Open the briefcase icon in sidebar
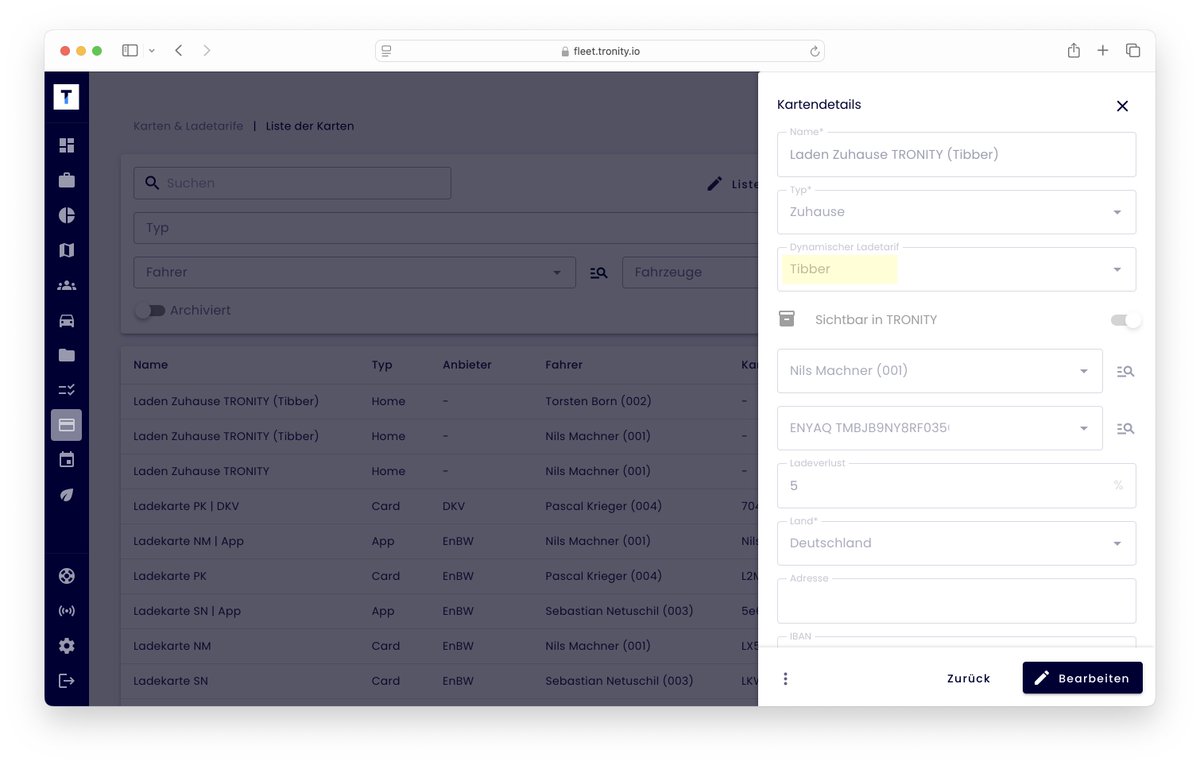Screen dimensions: 1200x765 [x=66, y=180]
